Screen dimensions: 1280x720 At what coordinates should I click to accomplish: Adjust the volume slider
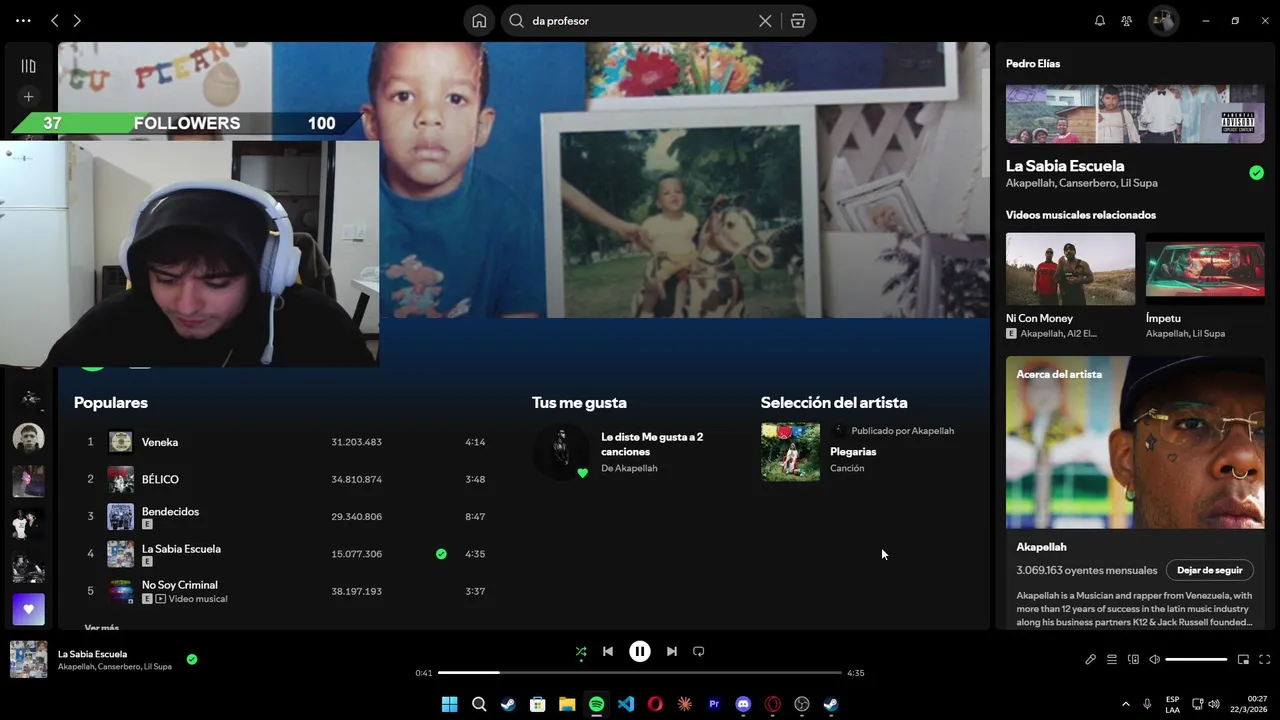coord(1196,660)
